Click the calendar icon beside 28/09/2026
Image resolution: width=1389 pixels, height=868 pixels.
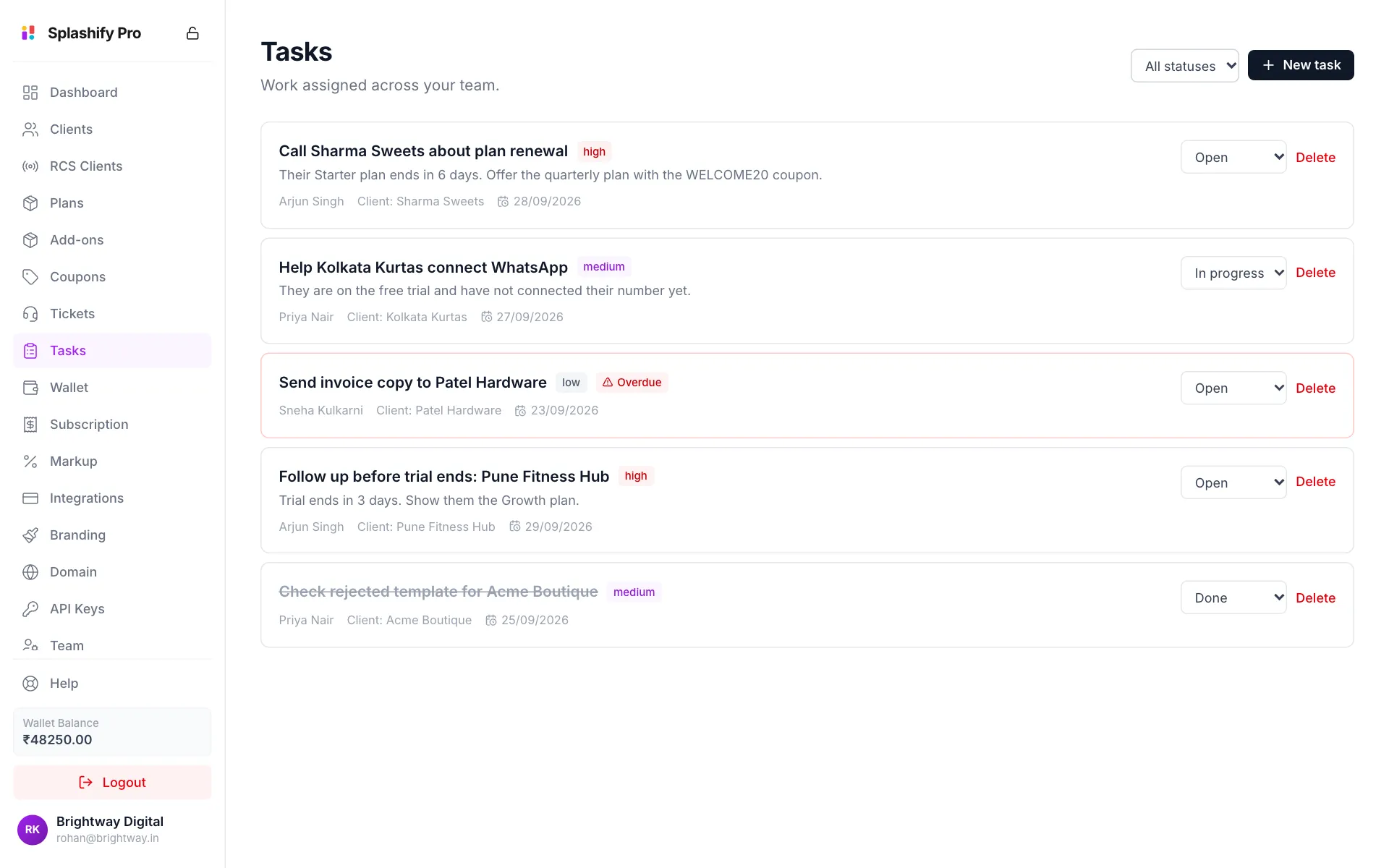(x=504, y=202)
